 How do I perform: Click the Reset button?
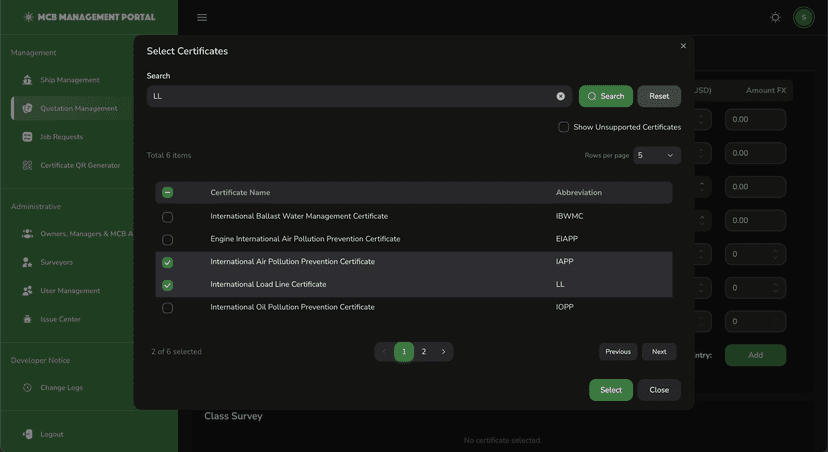tap(659, 96)
